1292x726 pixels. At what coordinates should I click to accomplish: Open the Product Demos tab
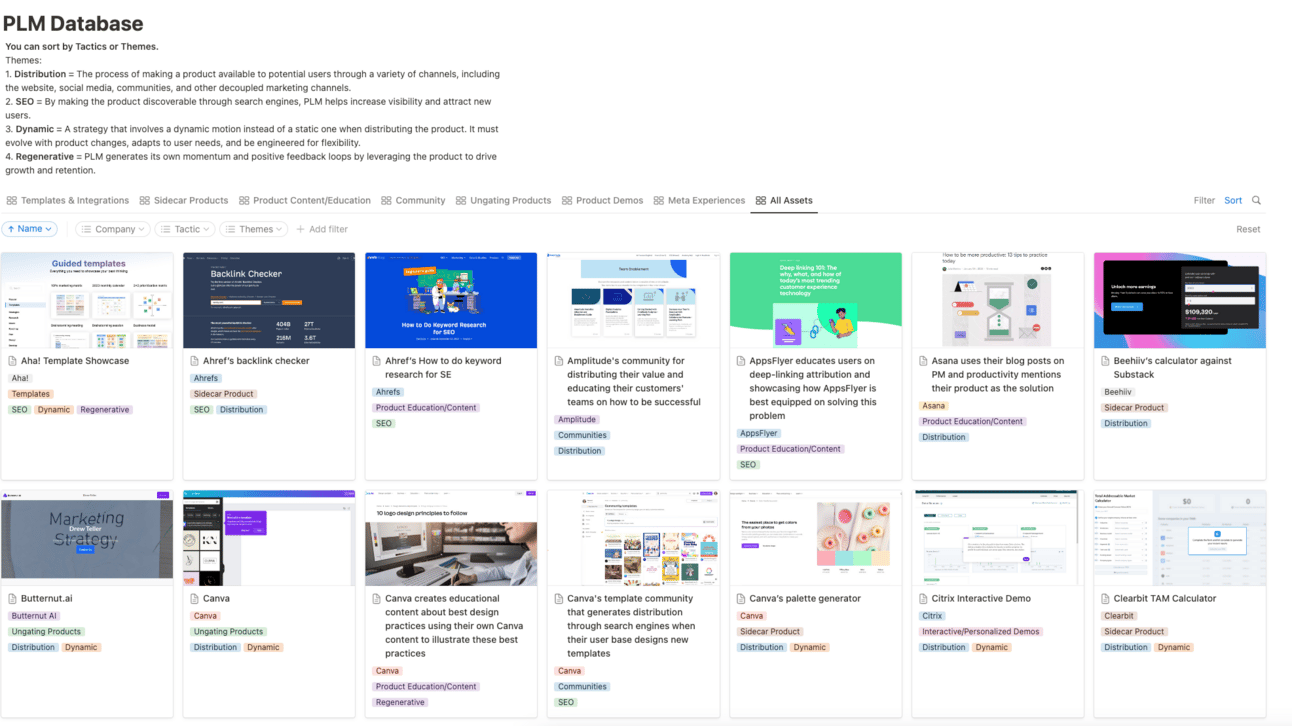click(x=602, y=200)
